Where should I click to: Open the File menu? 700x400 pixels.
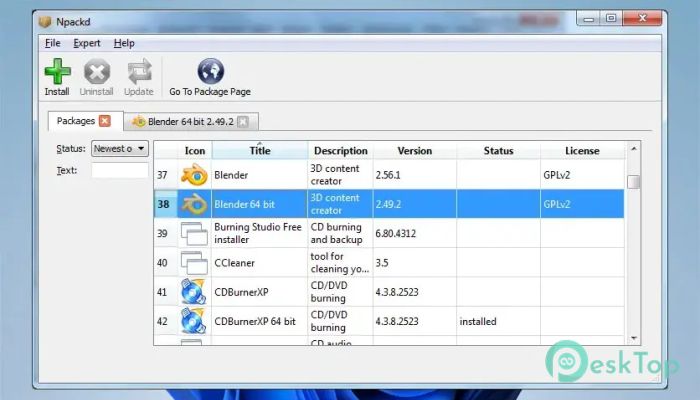53,43
